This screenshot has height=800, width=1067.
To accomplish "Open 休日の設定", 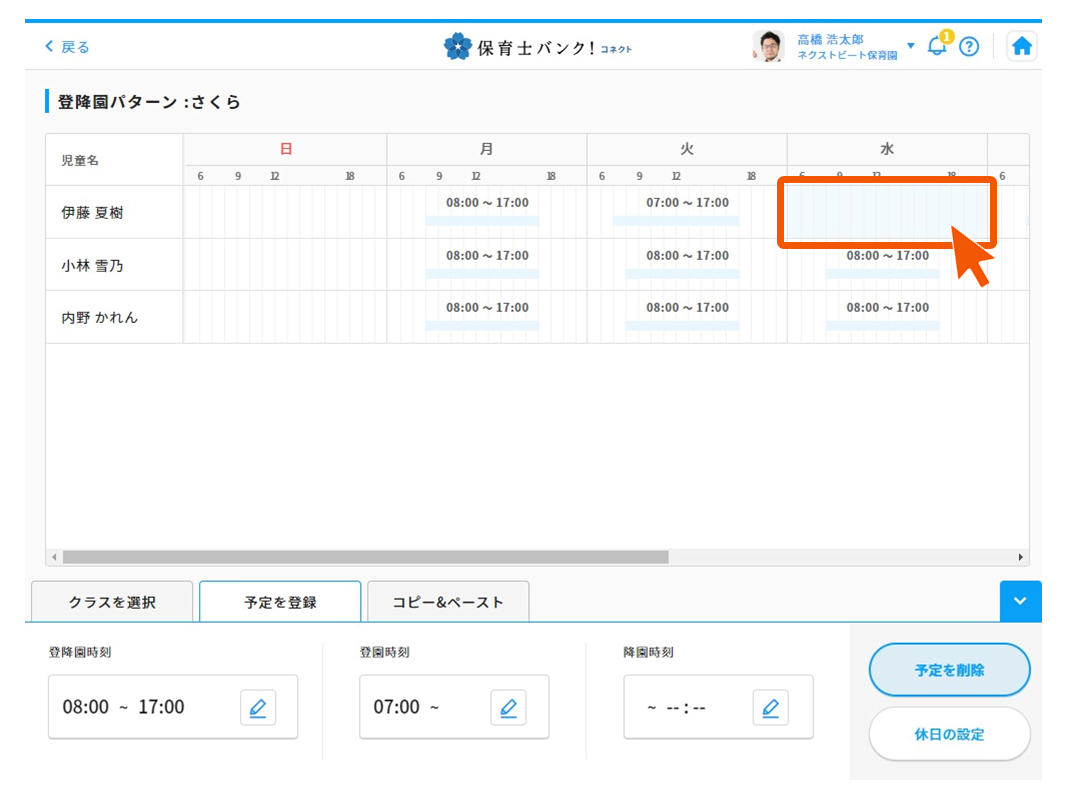I will [948, 733].
